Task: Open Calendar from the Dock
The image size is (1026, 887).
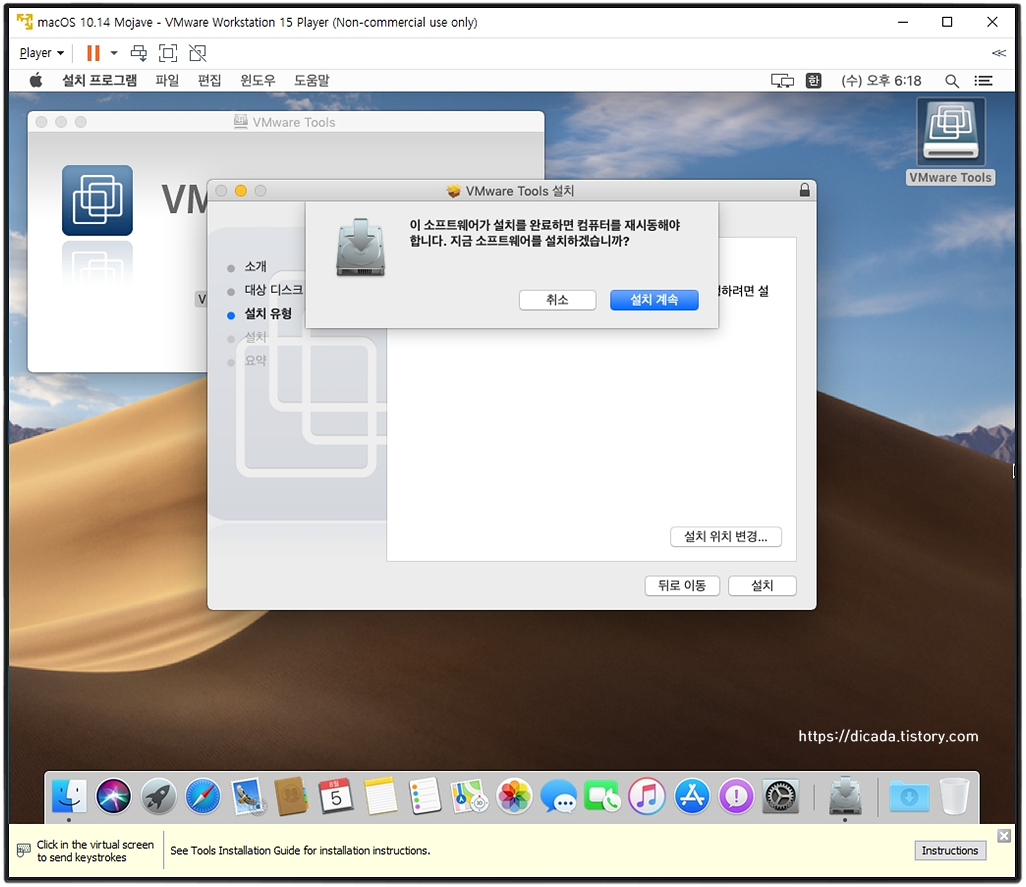Action: point(336,796)
